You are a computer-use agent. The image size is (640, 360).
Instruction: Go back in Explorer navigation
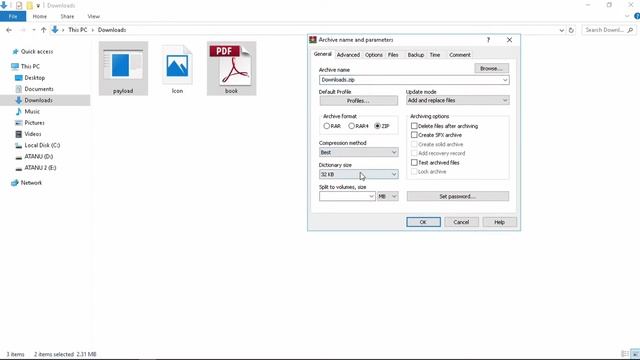[x=9, y=30]
